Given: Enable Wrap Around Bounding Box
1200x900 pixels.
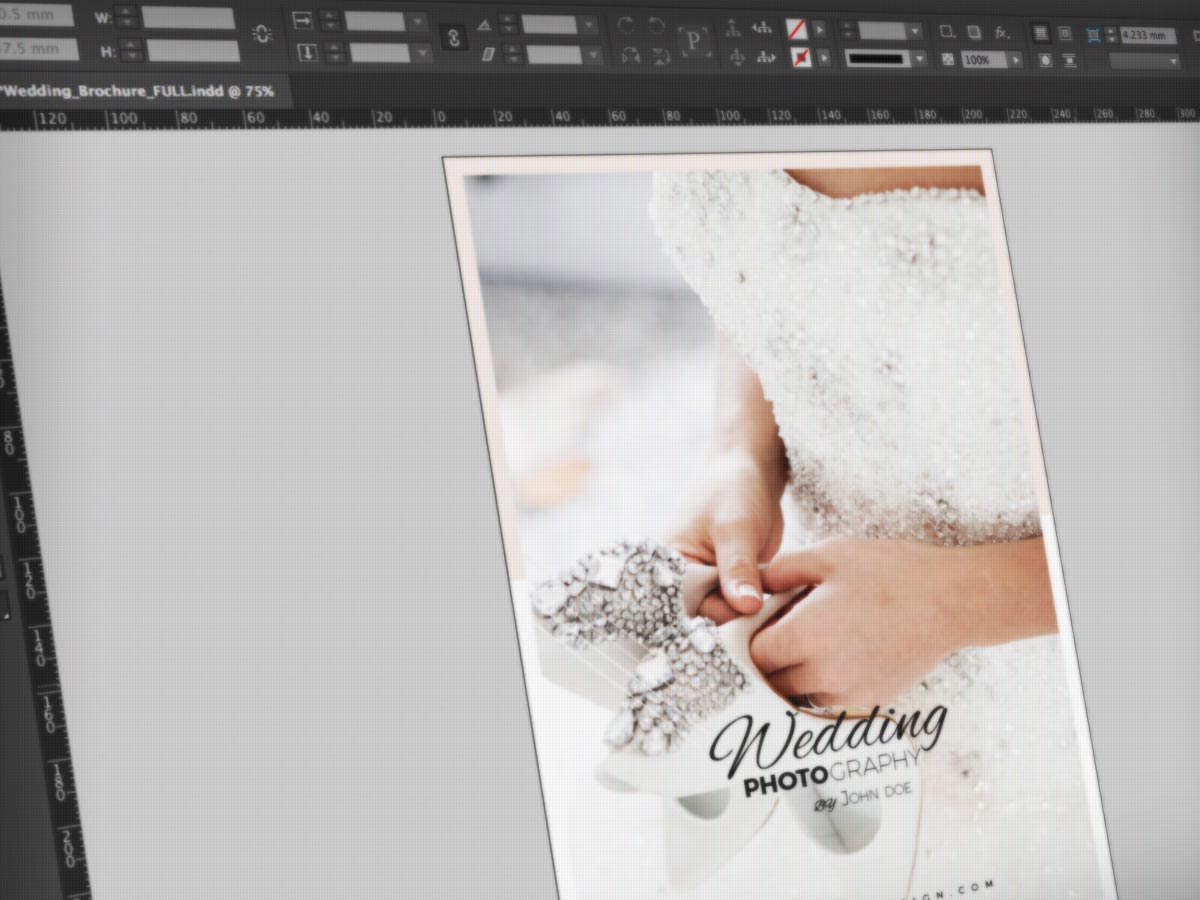Looking at the screenshot, I should tap(1064, 34).
